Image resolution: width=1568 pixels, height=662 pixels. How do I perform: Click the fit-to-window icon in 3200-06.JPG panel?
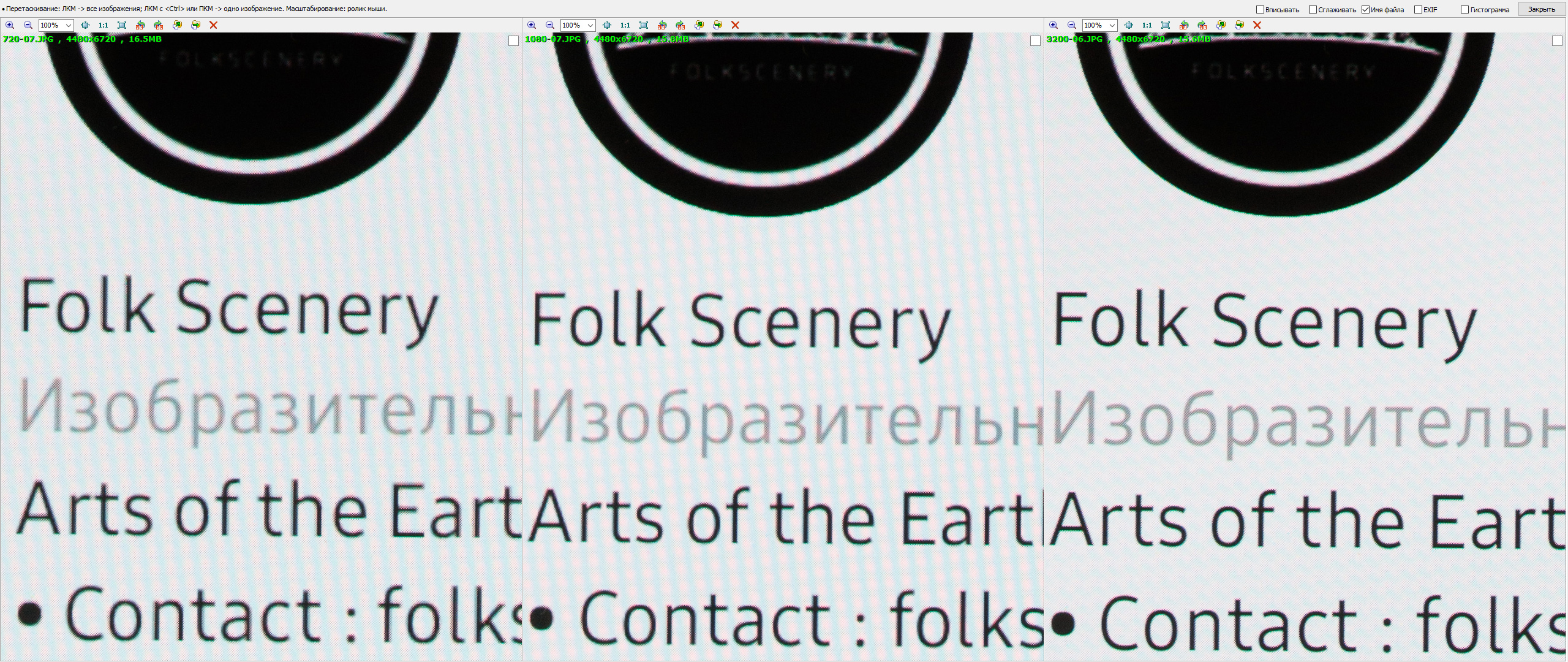(x=1129, y=25)
